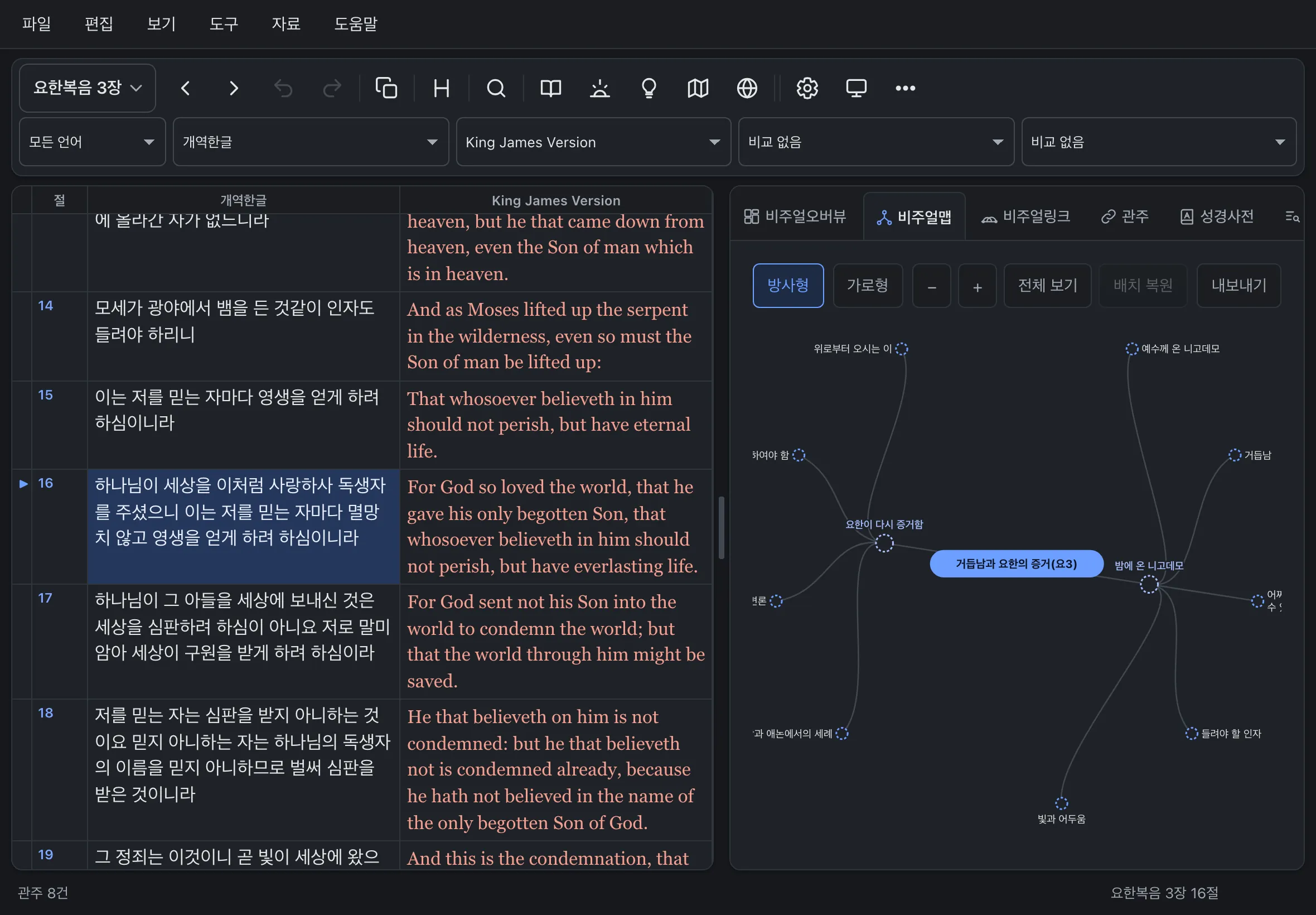
Task: Open the 파일 menu
Action: click(37, 24)
